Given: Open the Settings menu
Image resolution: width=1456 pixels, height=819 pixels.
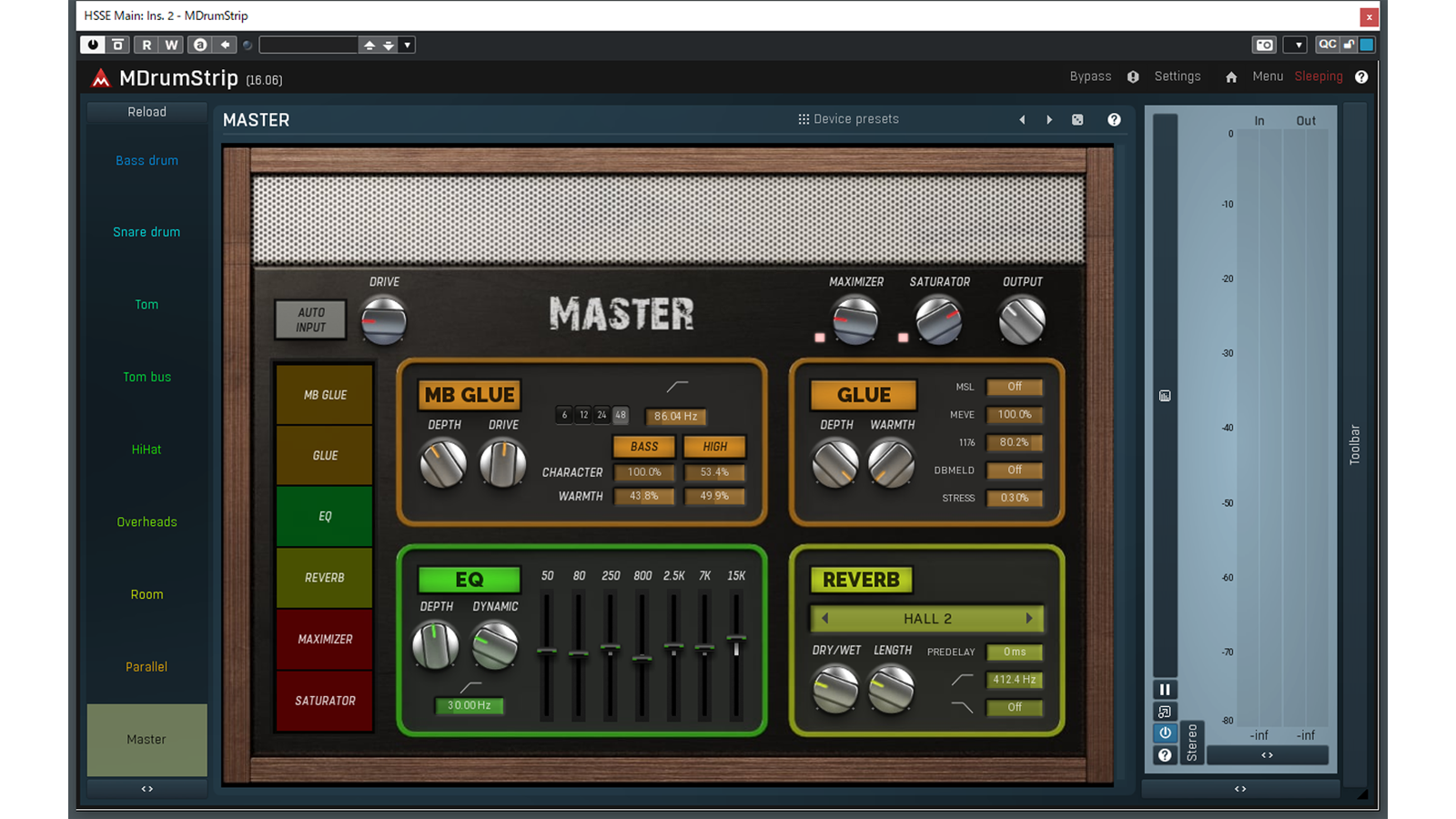Looking at the screenshot, I should [x=1177, y=76].
